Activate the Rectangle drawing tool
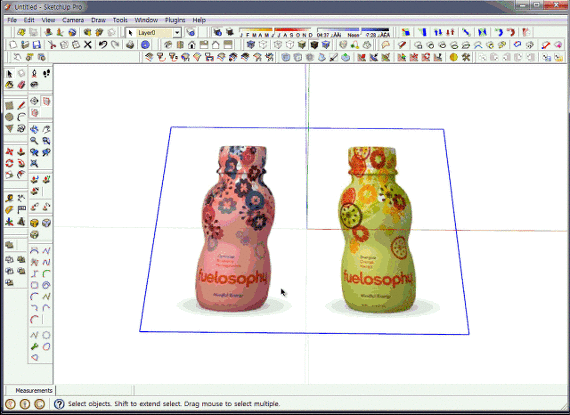This screenshot has width=570, height=415. (9, 106)
